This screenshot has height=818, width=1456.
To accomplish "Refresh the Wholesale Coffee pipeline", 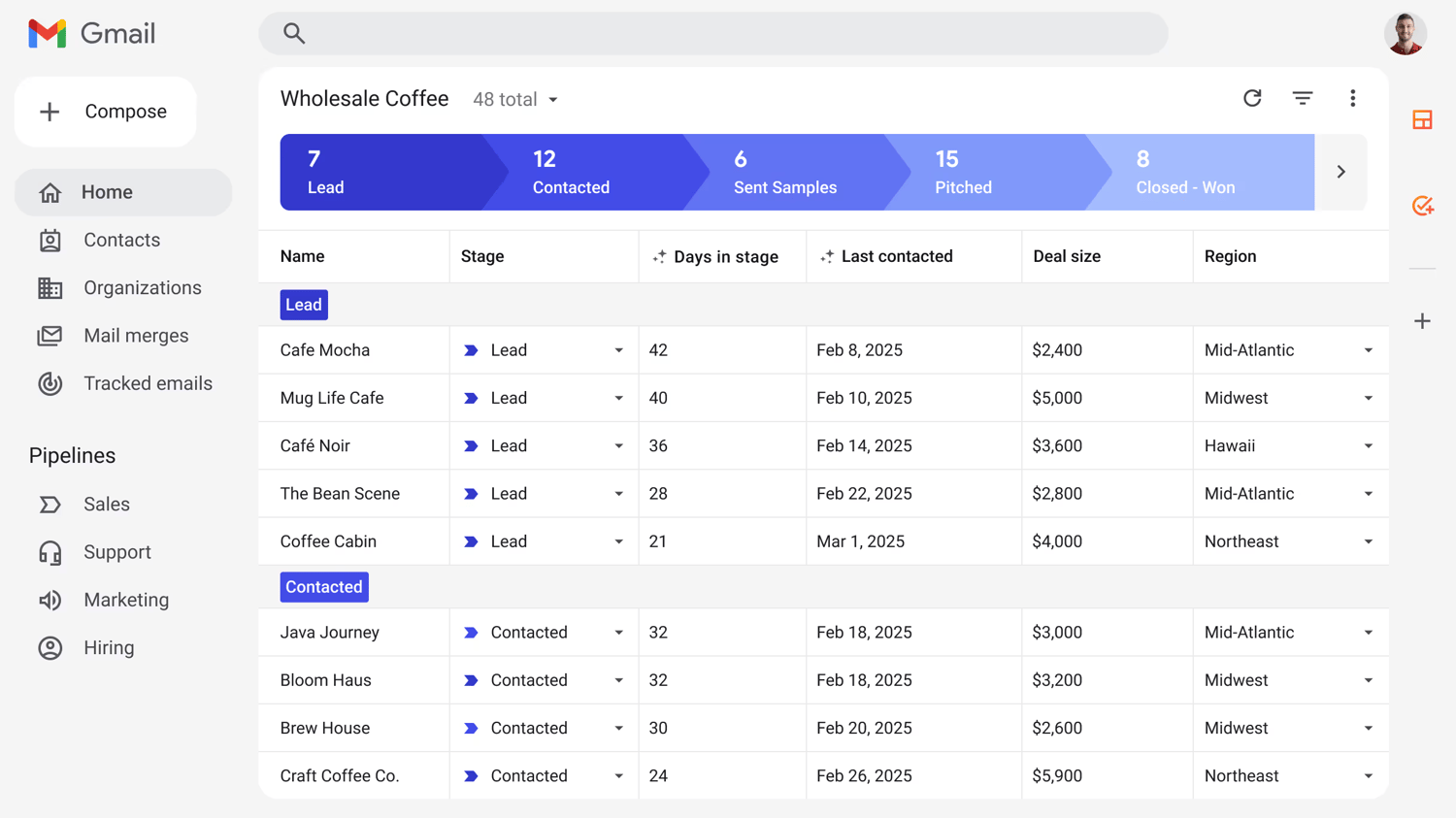I will click(x=1252, y=98).
